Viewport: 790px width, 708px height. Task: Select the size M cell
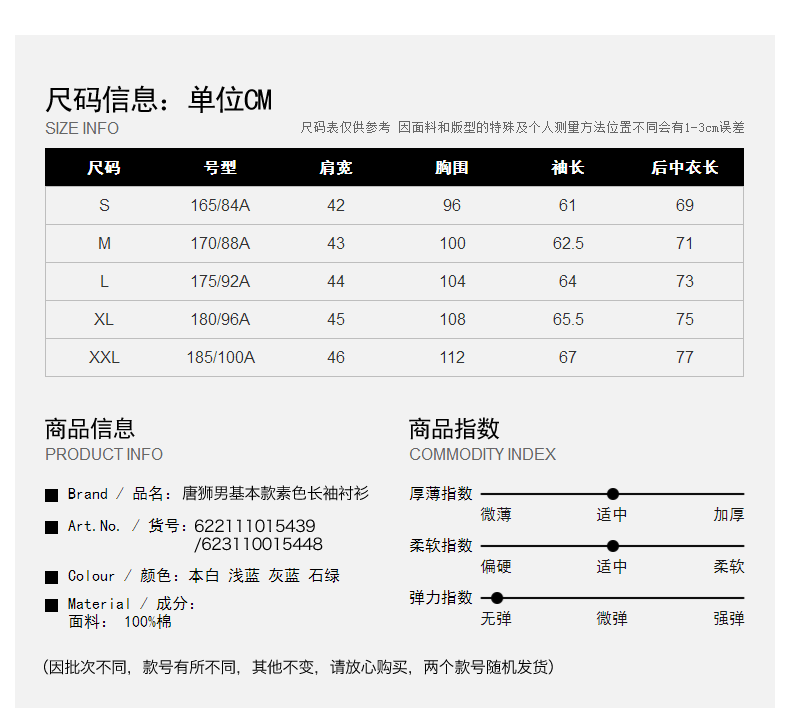[x=104, y=243]
